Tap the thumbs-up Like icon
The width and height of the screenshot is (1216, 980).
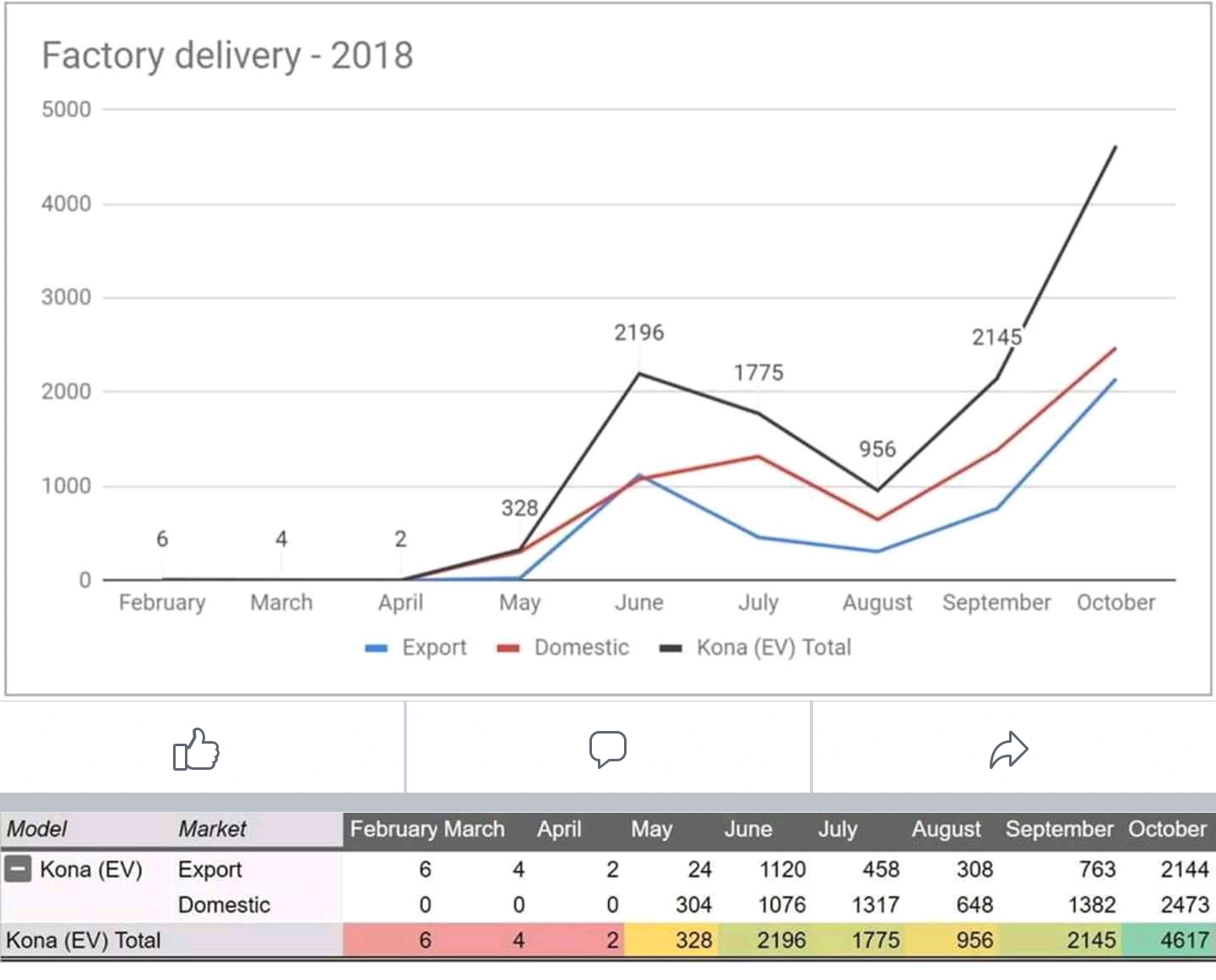[196, 750]
